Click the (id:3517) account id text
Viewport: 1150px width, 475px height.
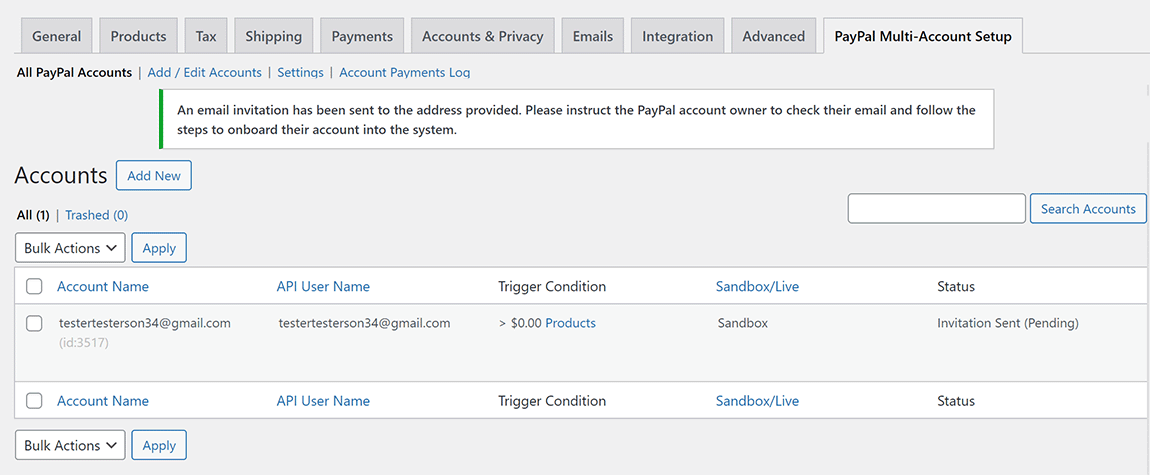[x=84, y=342]
